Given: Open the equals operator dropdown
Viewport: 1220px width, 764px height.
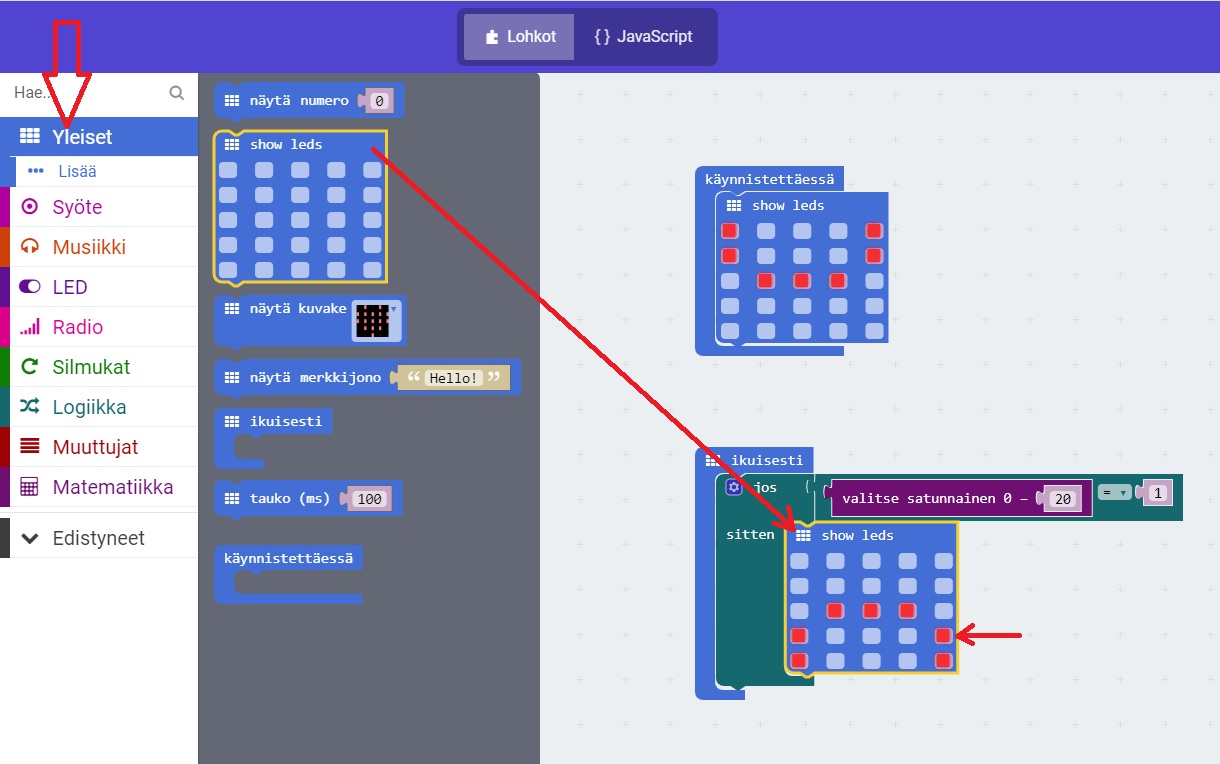Looking at the screenshot, I should click(x=1112, y=492).
